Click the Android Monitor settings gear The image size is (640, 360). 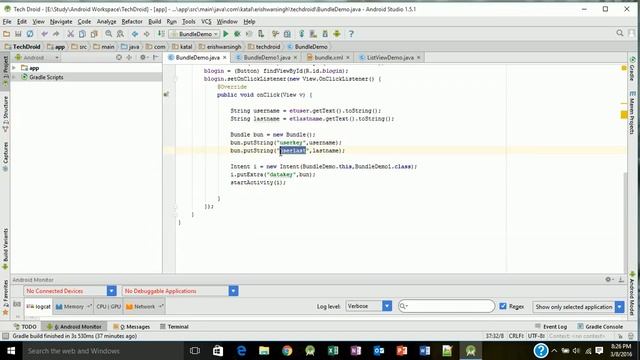point(608,280)
